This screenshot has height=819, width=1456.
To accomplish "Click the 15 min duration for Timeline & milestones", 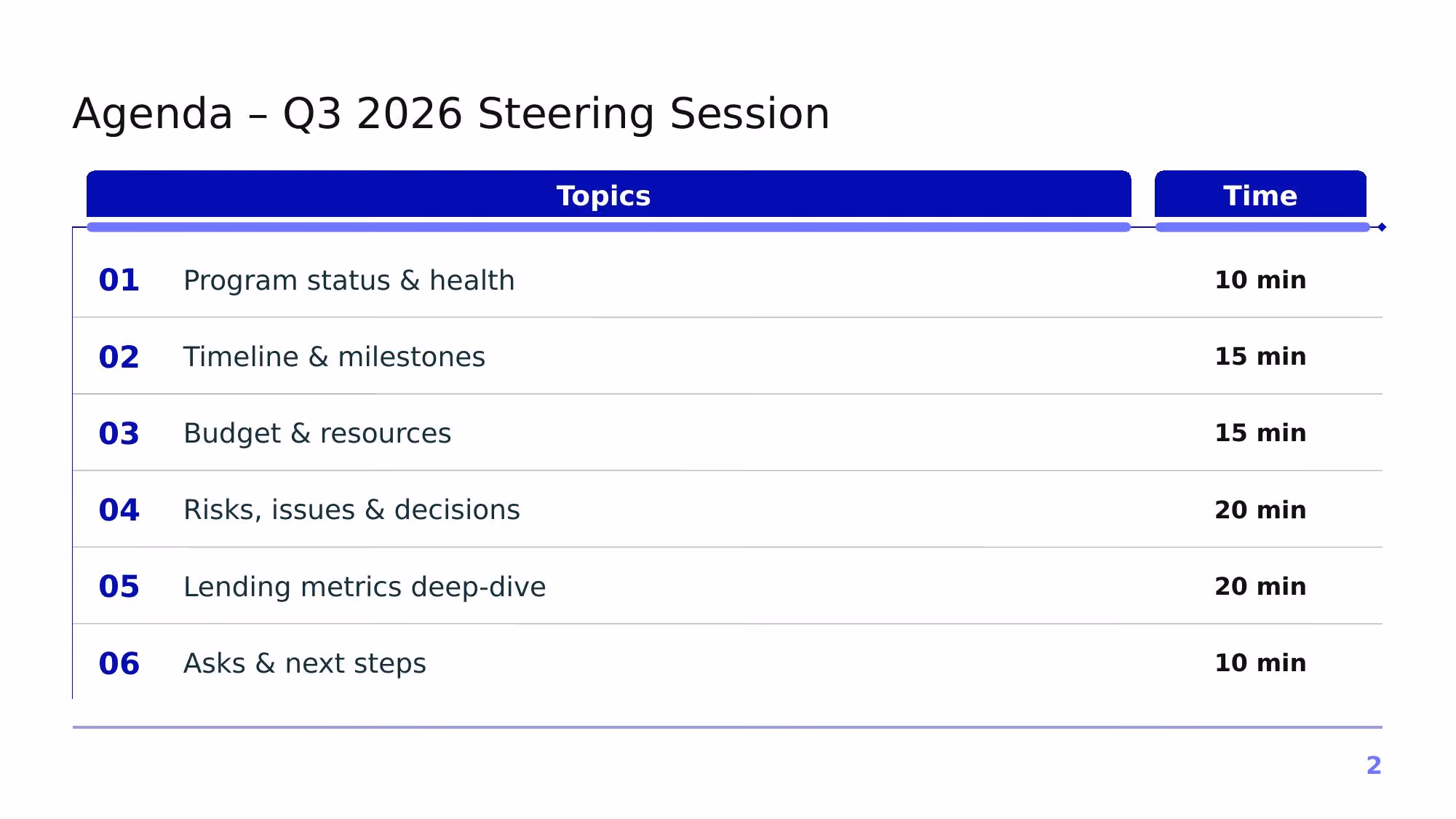I will (1260, 356).
